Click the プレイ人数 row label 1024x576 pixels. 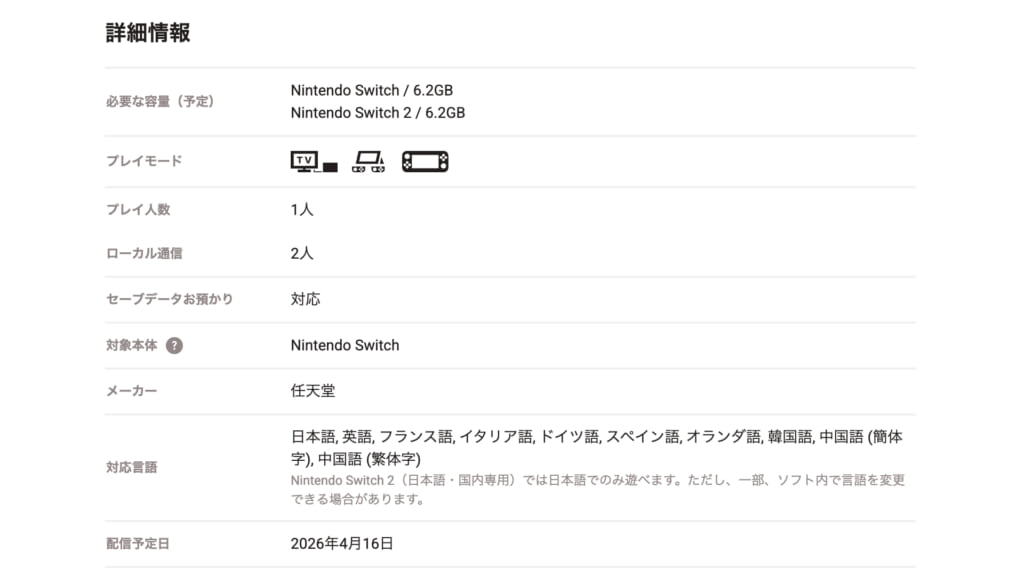tap(138, 210)
